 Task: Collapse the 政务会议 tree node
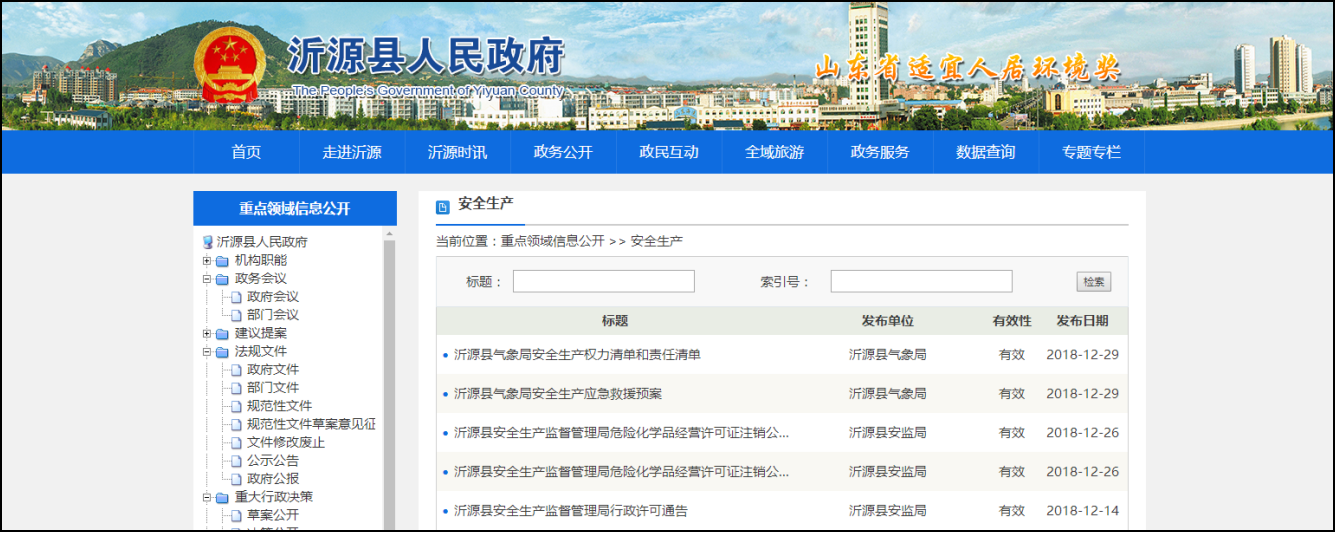pos(207,279)
